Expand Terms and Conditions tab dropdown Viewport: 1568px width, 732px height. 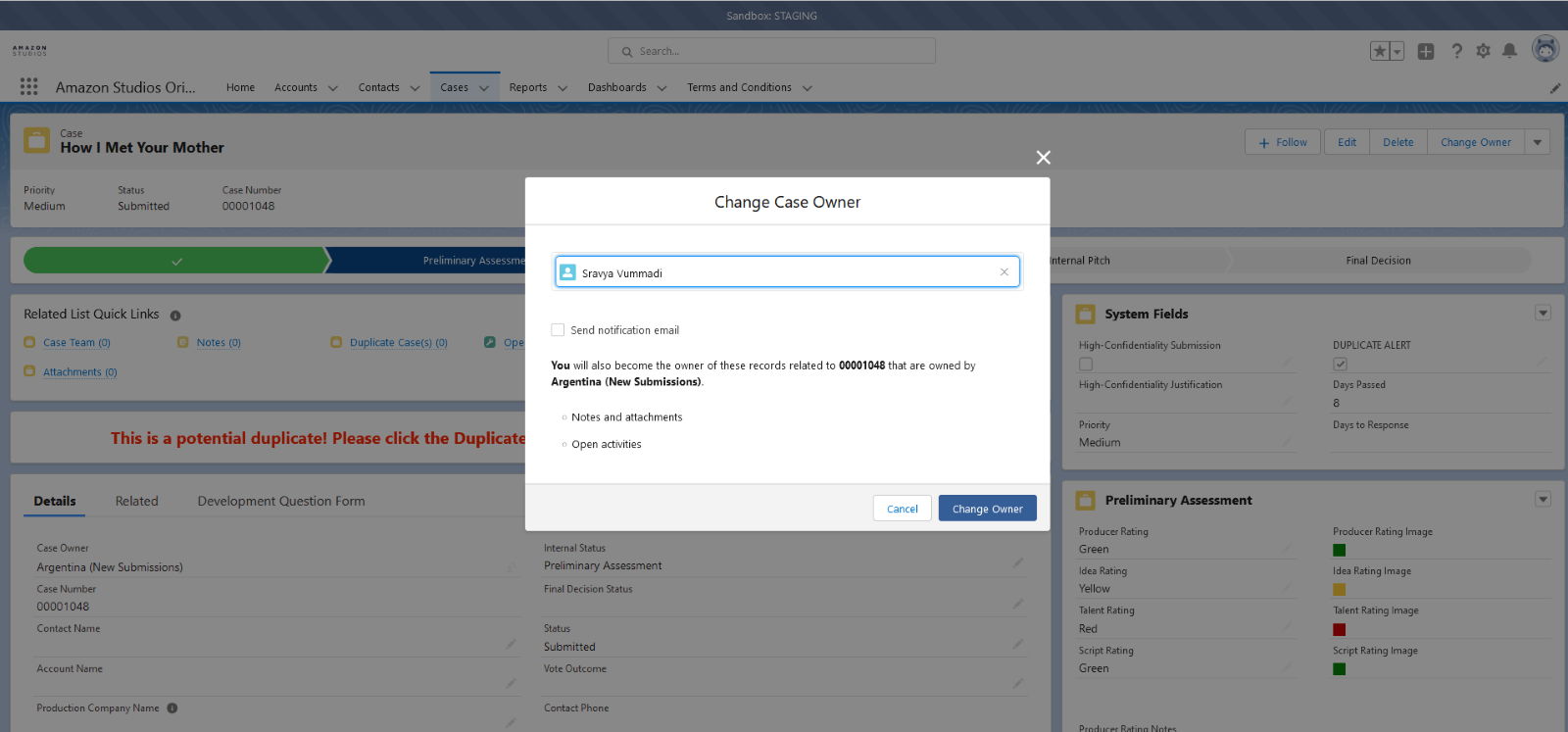808,88
